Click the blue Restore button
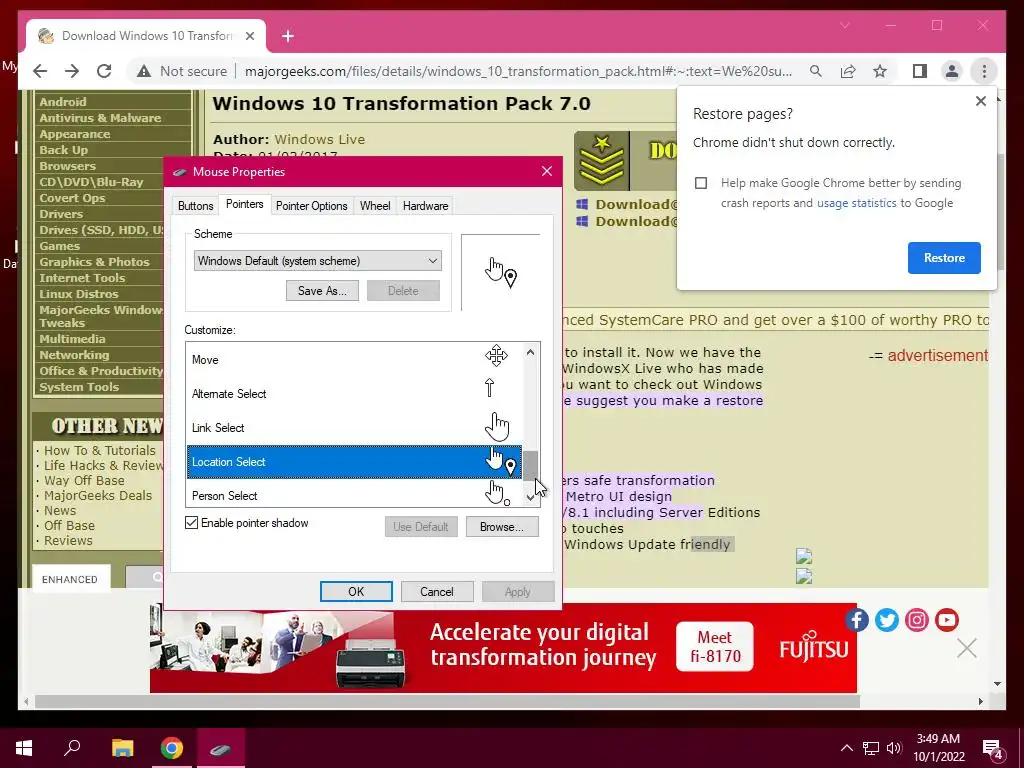This screenshot has height=768, width=1024. click(944, 258)
